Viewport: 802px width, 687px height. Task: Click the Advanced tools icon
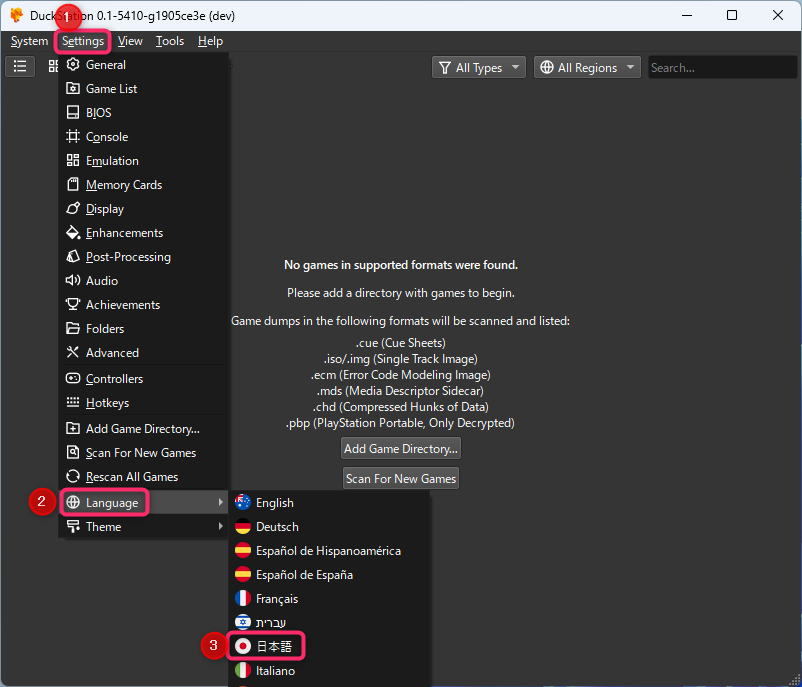(73, 352)
